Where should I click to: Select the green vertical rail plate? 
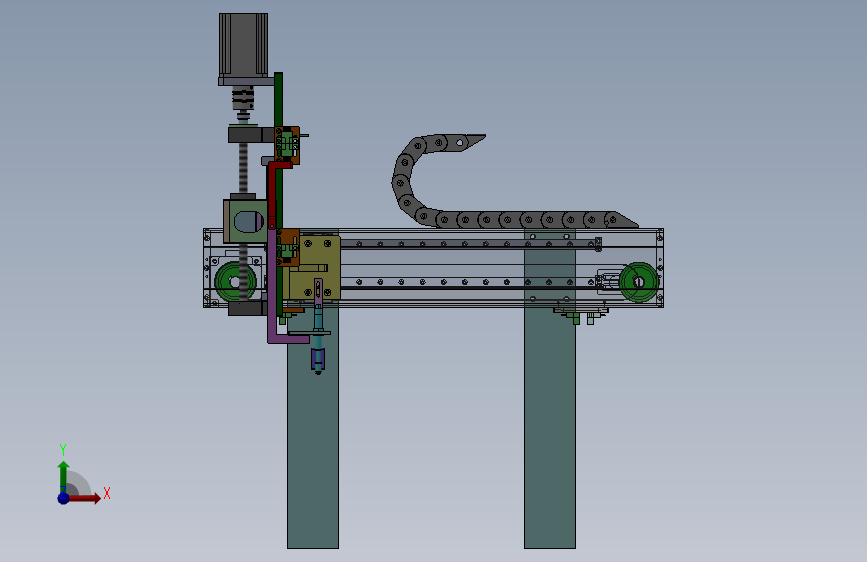coord(278,100)
